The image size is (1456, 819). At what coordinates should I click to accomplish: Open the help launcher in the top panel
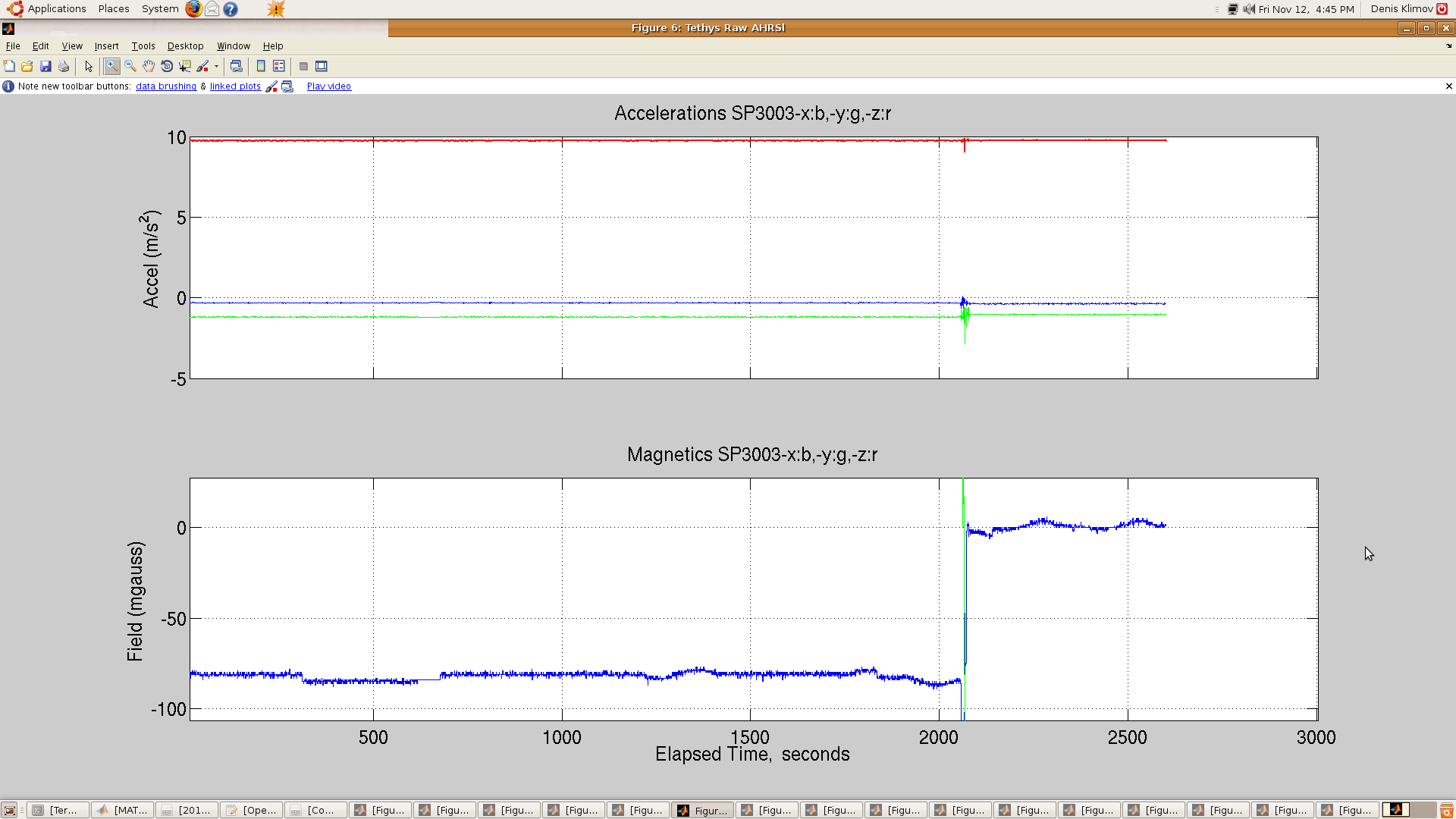tap(231, 9)
